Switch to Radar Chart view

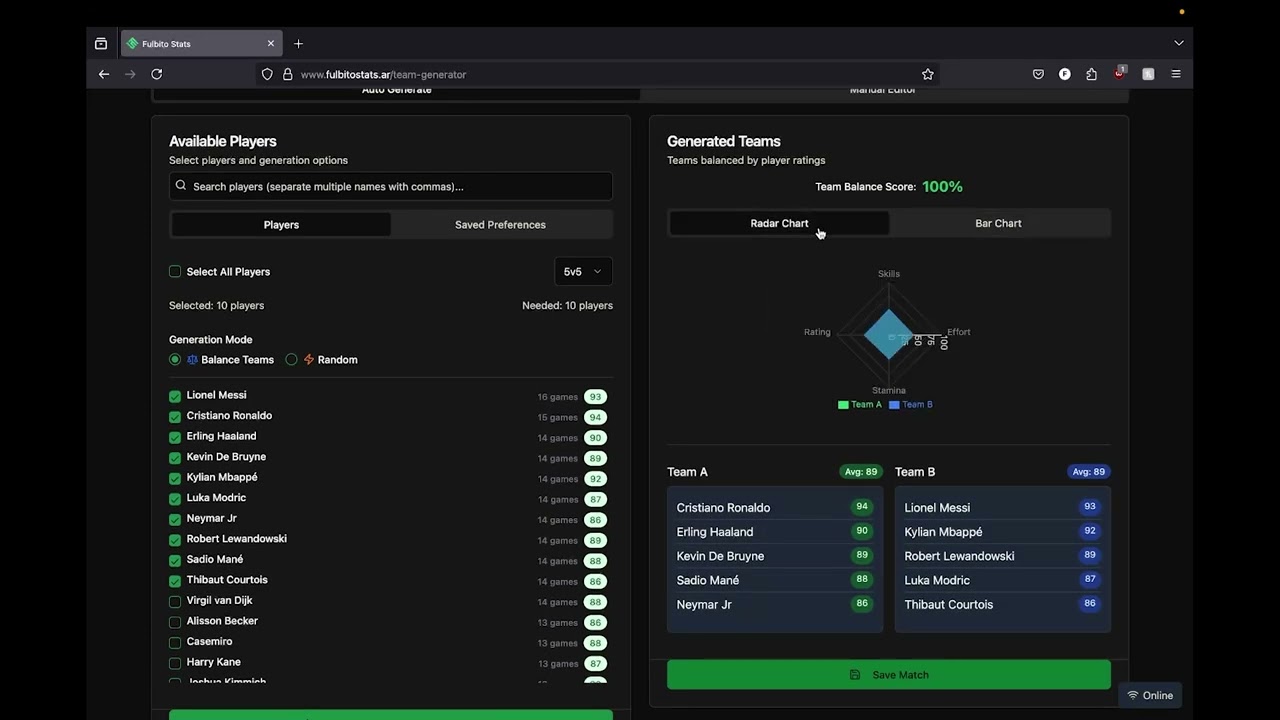[x=779, y=223]
